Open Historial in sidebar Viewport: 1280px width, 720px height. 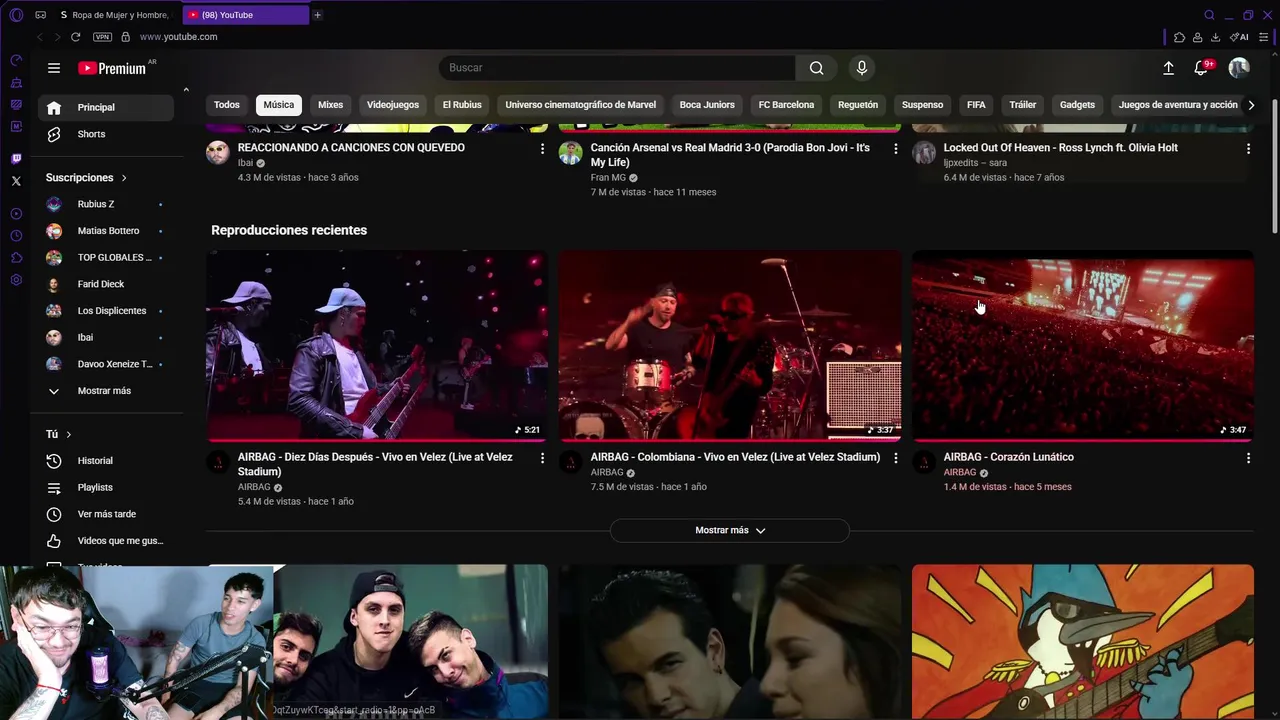pos(104,461)
